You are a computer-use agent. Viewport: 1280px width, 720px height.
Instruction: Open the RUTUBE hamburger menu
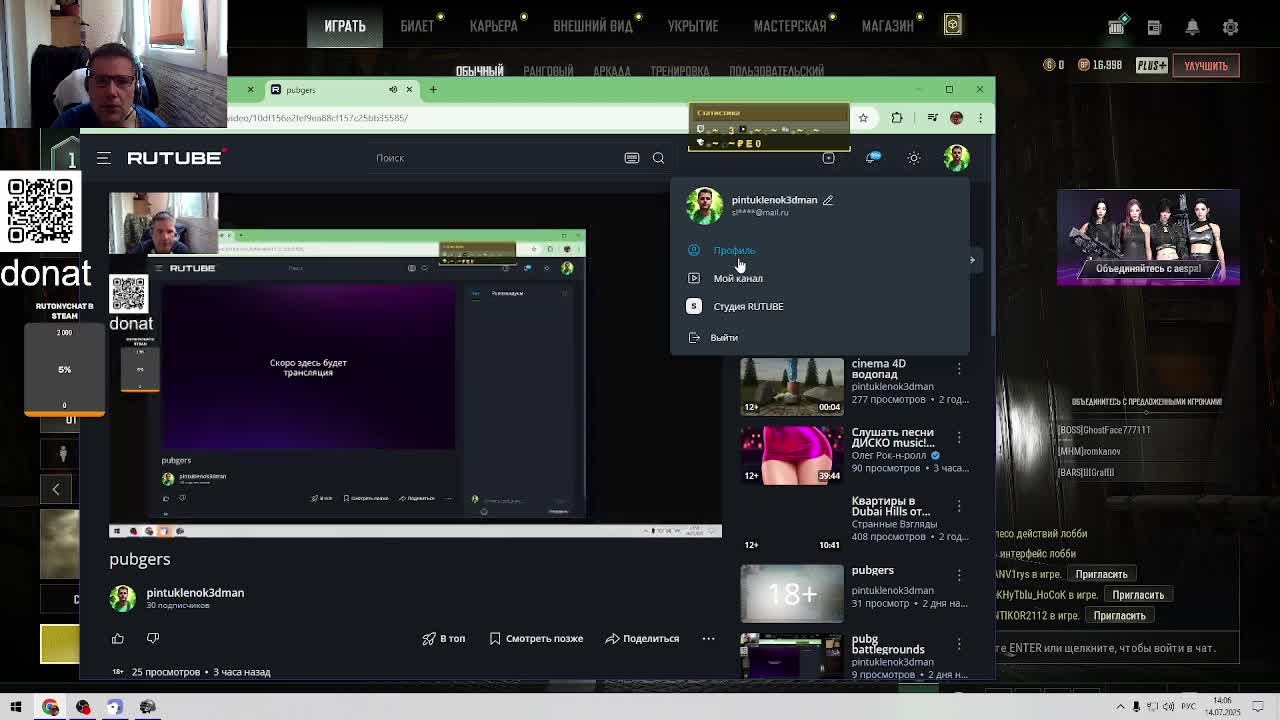(x=103, y=158)
